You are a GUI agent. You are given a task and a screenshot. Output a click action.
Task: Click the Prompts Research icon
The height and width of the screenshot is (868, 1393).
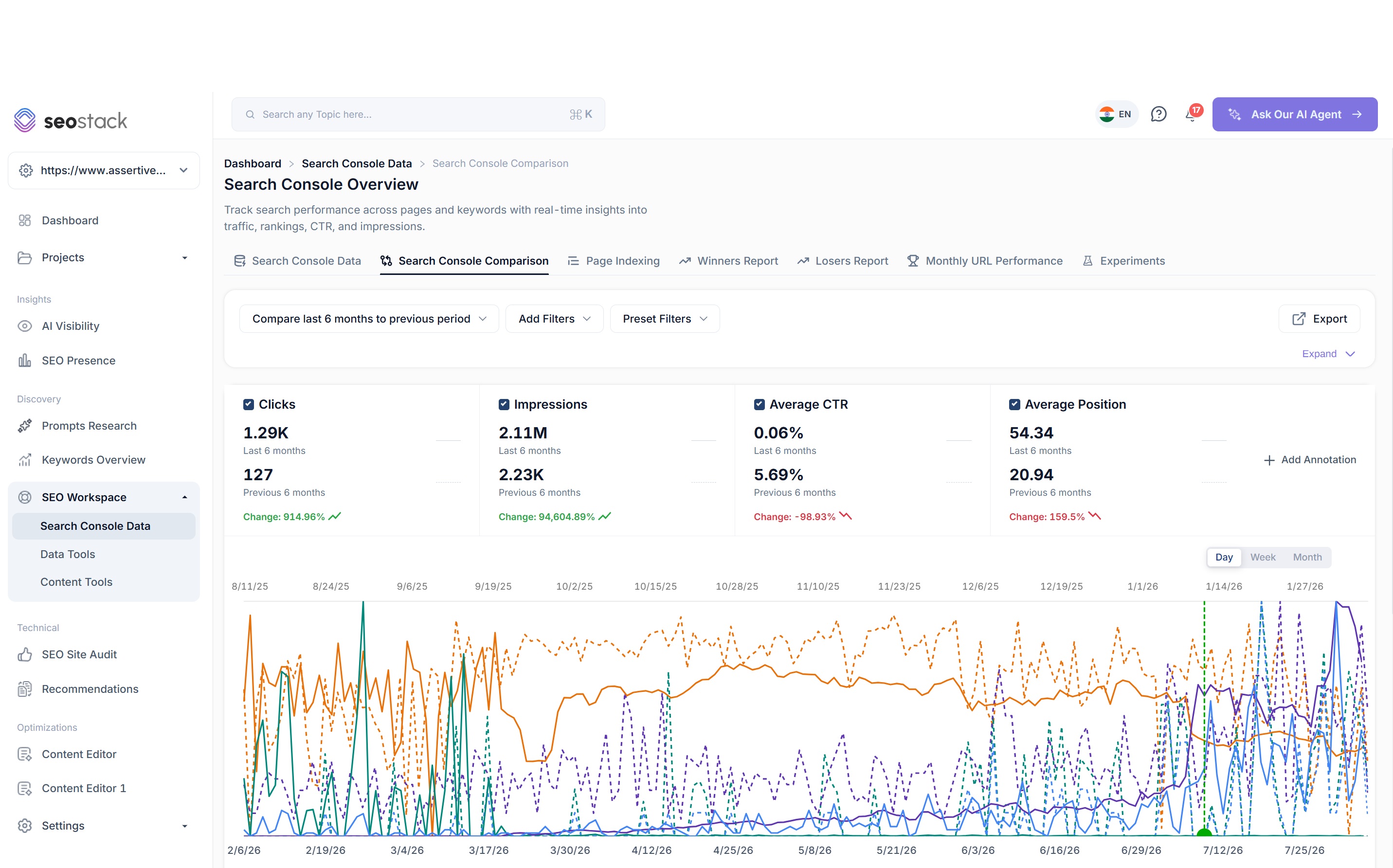pos(25,426)
